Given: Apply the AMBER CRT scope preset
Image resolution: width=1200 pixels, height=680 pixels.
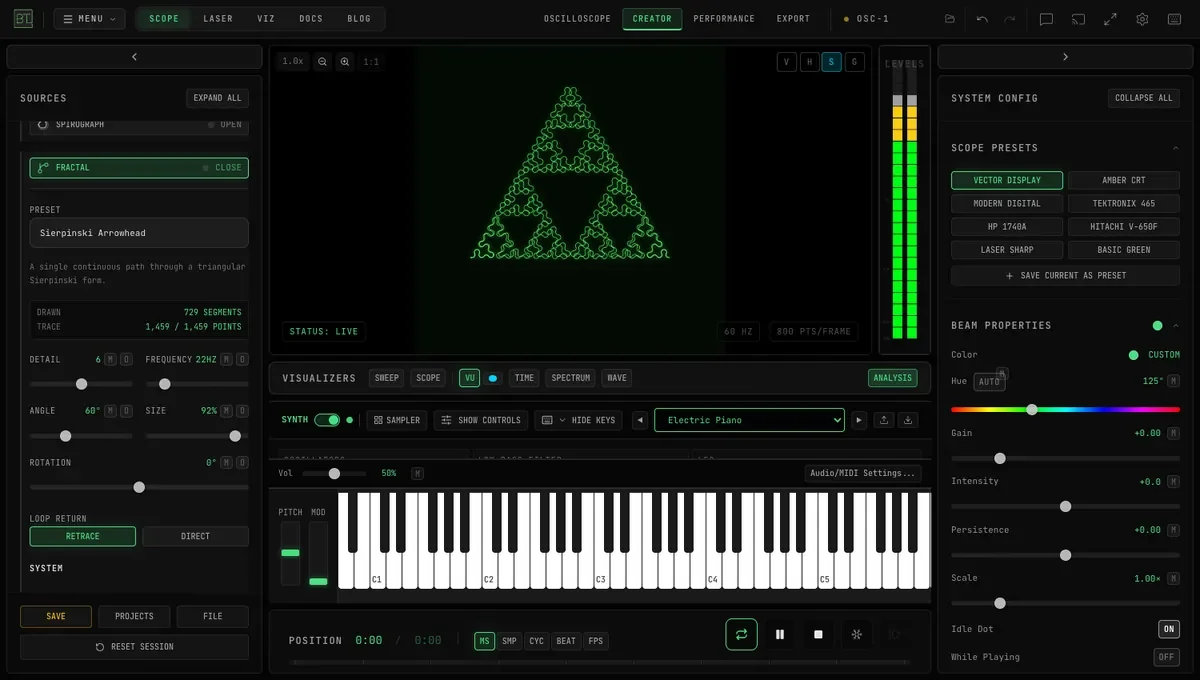Looking at the screenshot, I should 1124,180.
